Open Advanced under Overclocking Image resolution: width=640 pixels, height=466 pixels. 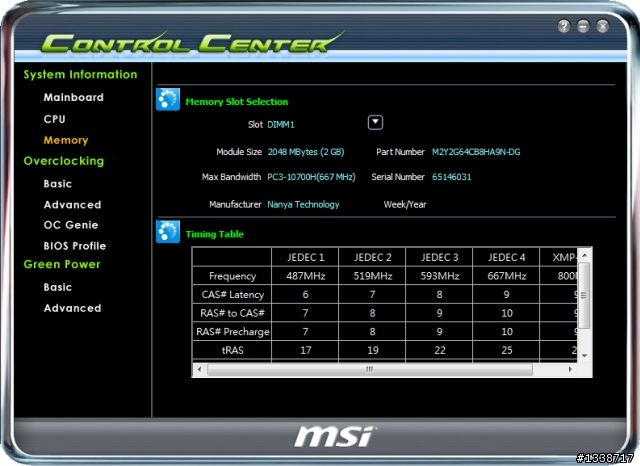coord(72,204)
